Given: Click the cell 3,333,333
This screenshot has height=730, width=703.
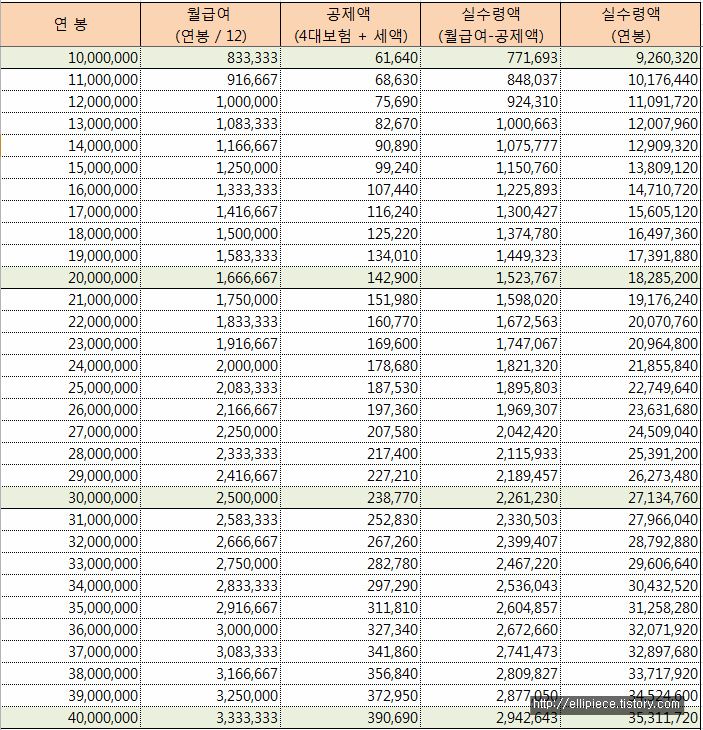Looking at the screenshot, I should (210, 717).
